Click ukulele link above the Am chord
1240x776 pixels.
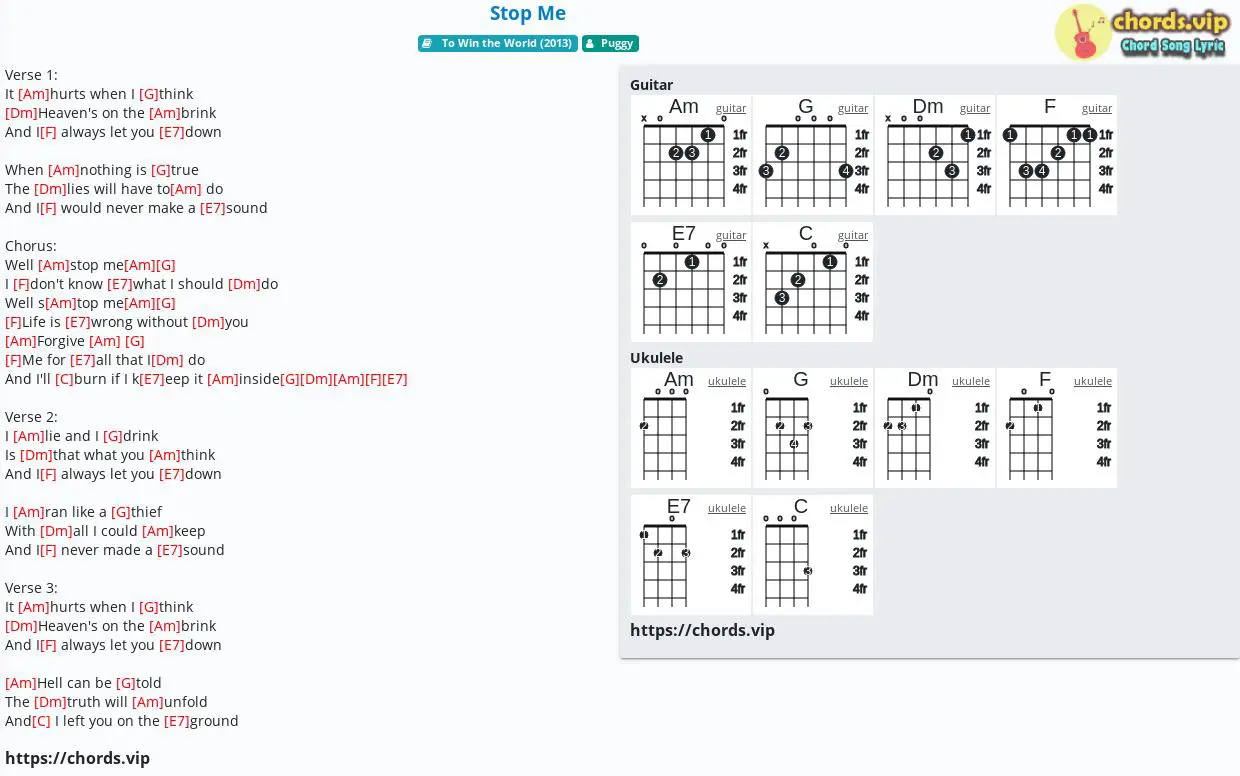click(x=727, y=381)
